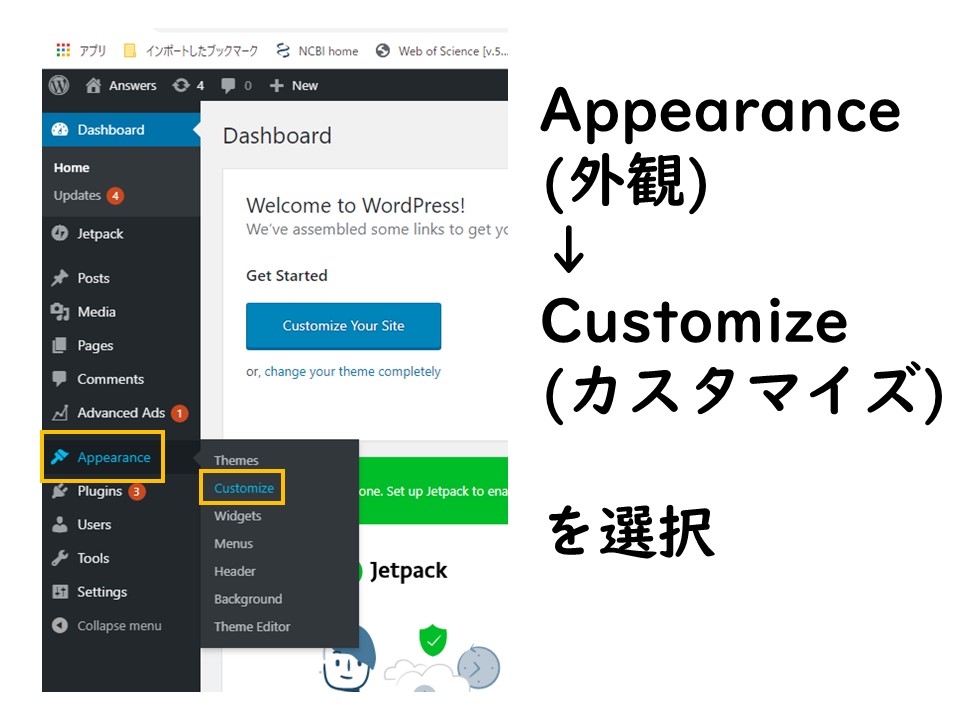The width and height of the screenshot is (960, 720).
Task: Click the Web of Science globe icon
Action: point(383,51)
